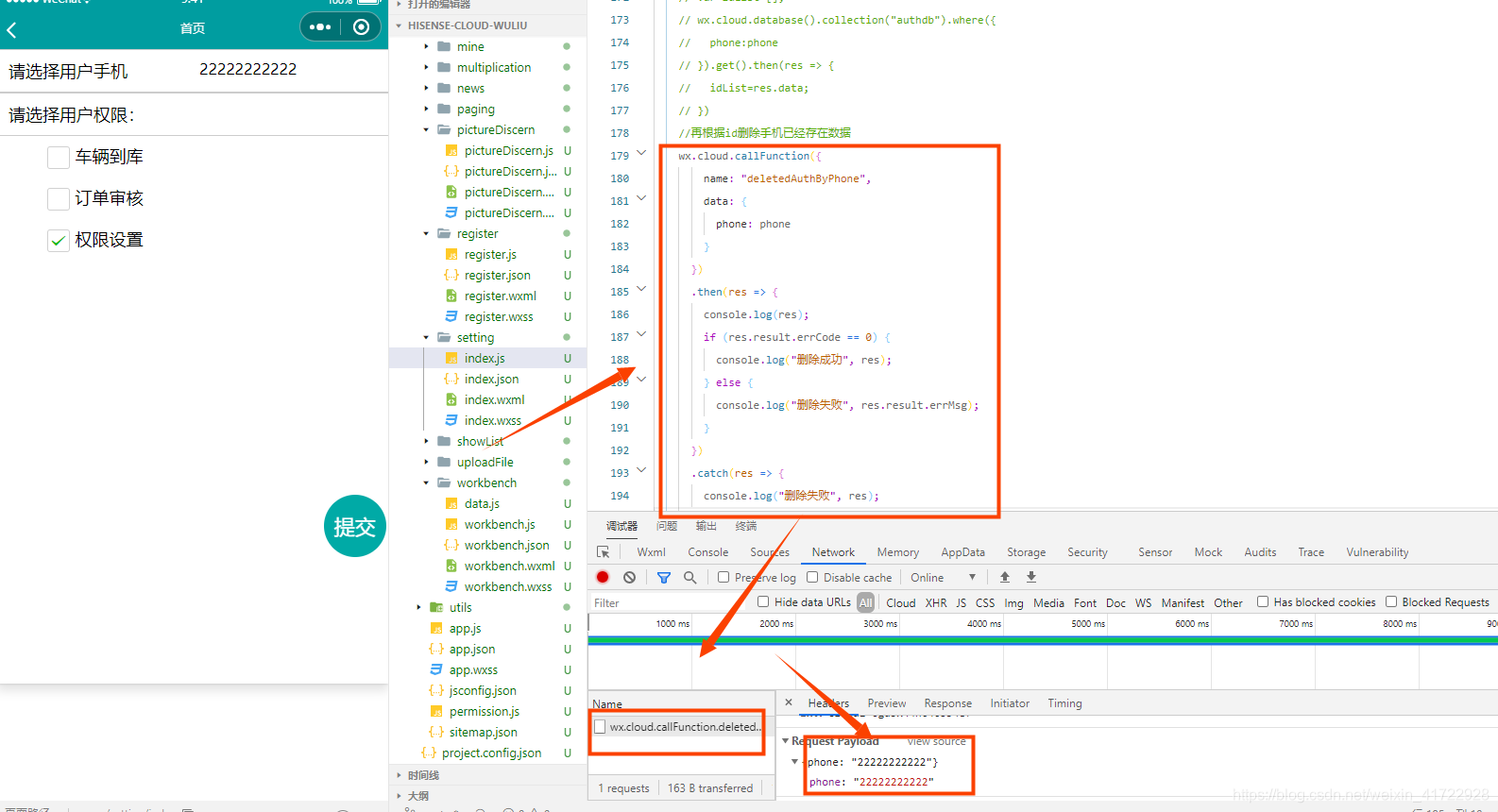Toggle the network filter funnel icon
The width and height of the screenshot is (1498, 812).
(664, 577)
